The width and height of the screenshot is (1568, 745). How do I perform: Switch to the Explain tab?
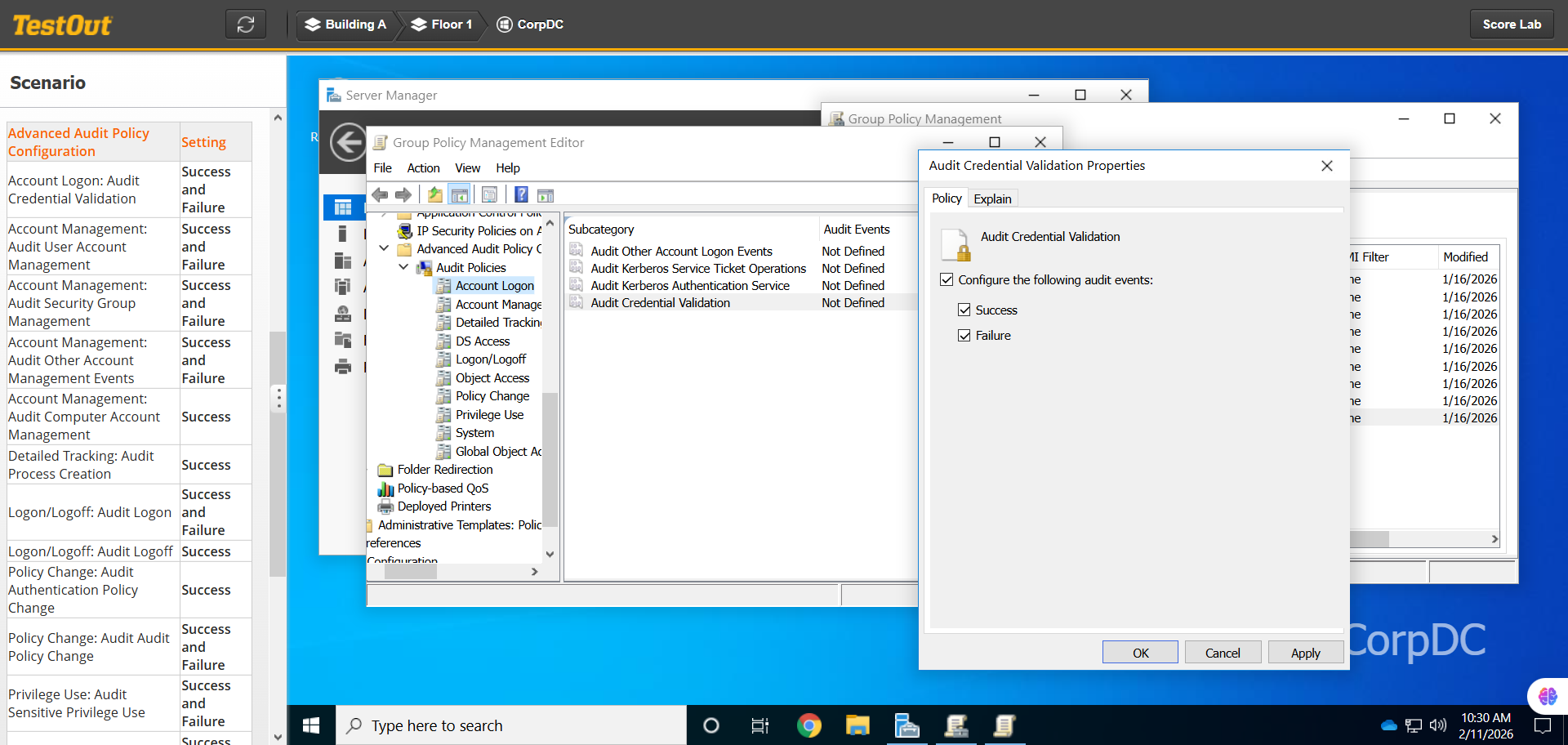pos(992,199)
